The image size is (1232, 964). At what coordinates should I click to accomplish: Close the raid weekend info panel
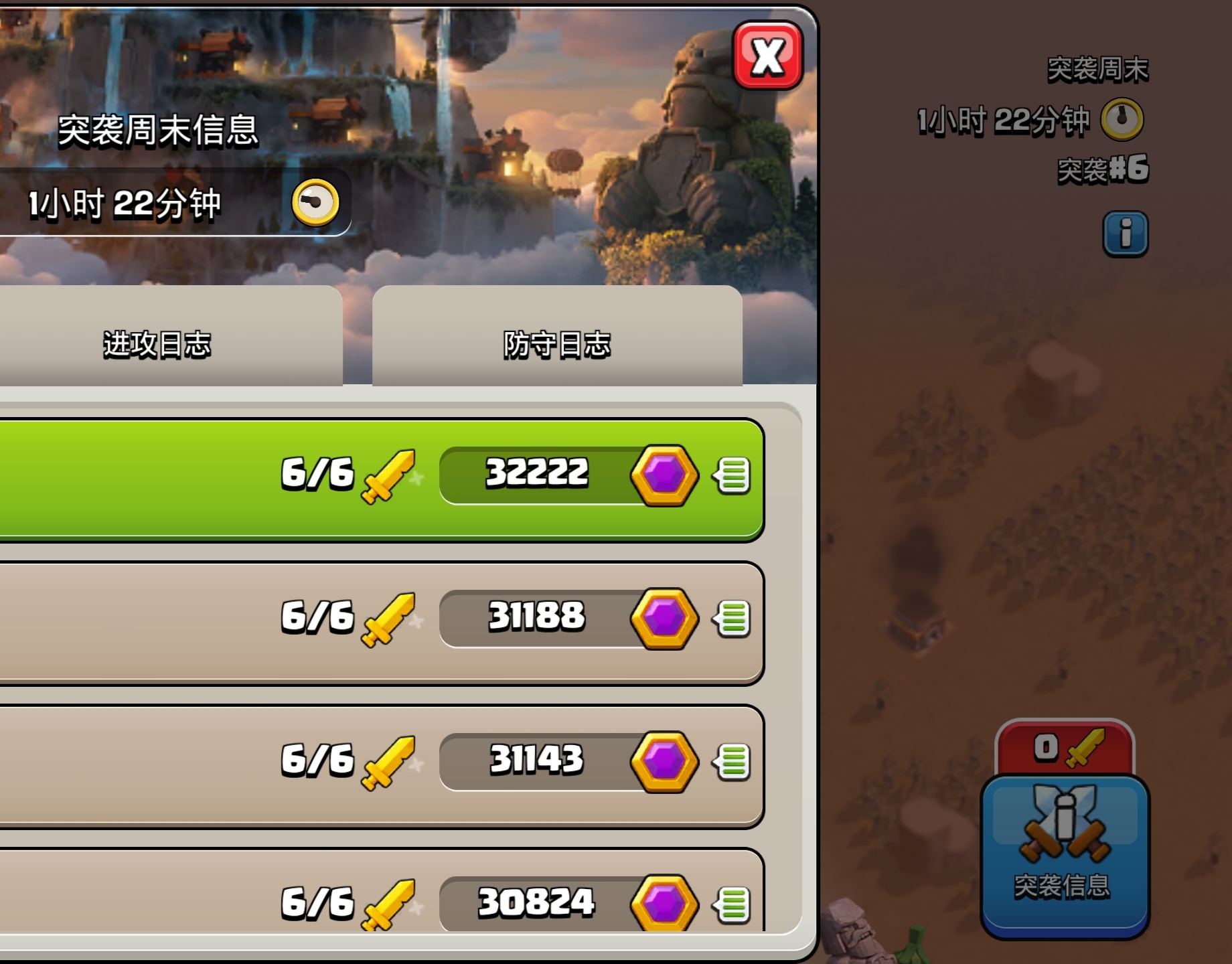click(767, 56)
